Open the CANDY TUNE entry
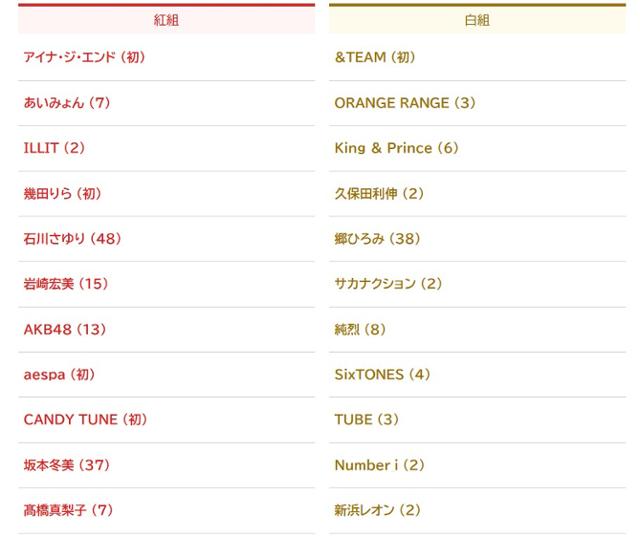 tap(85, 420)
